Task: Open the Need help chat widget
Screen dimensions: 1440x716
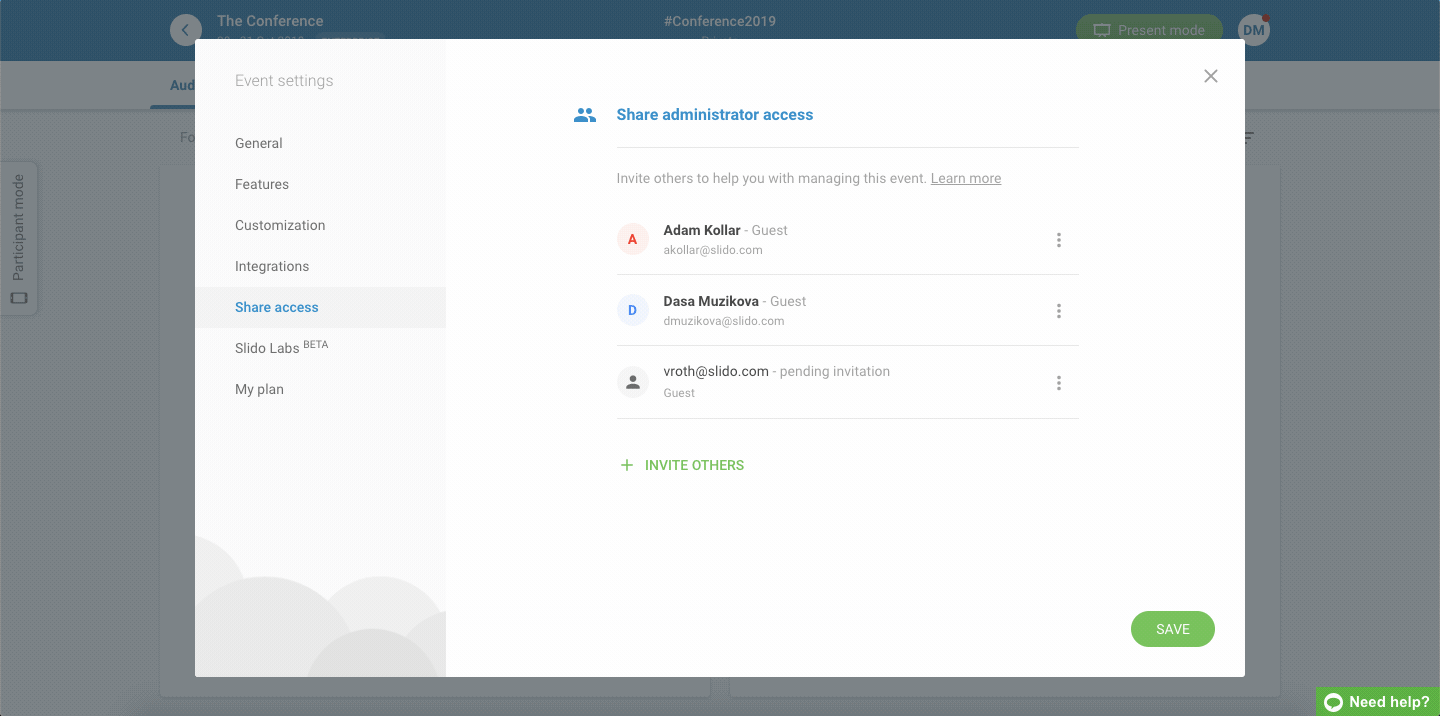Action: click(1378, 702)
